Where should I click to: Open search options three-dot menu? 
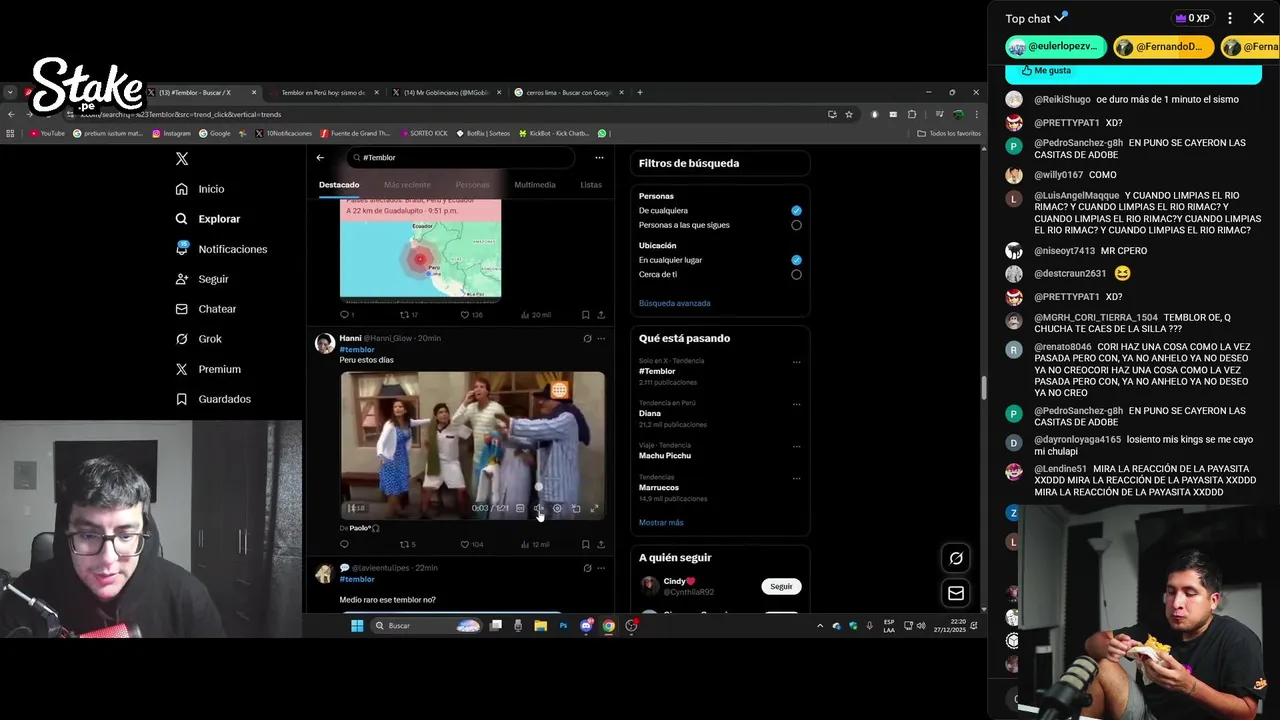[599, 157]
